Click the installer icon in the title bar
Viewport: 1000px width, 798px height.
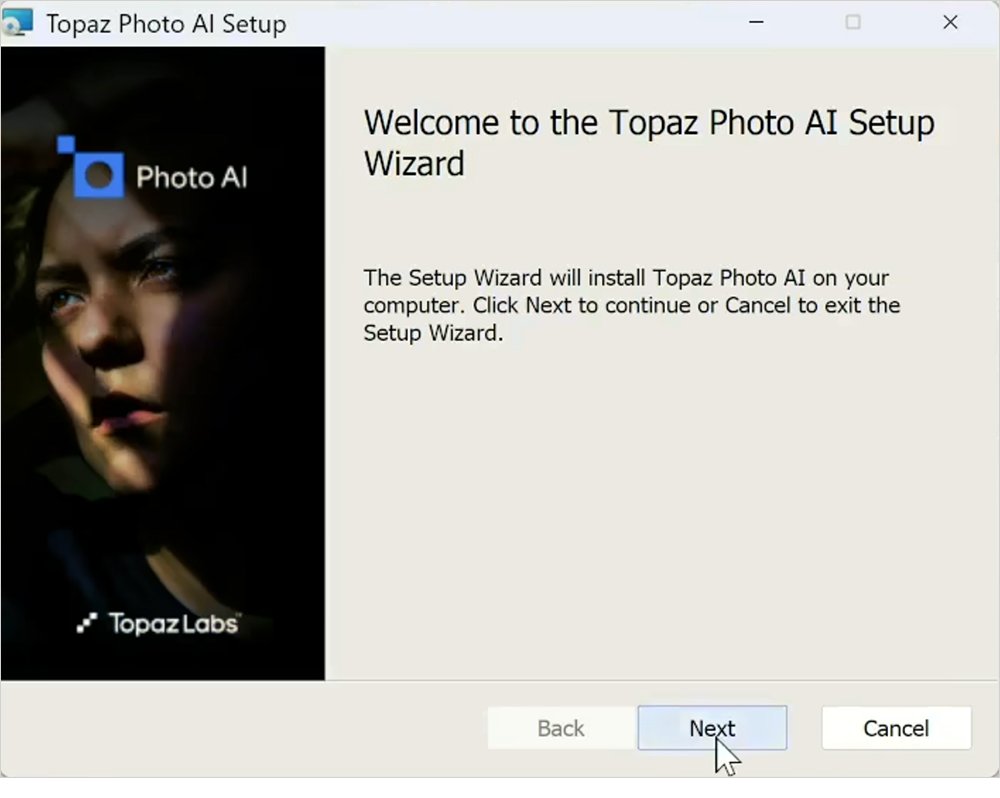pos(17,22)
